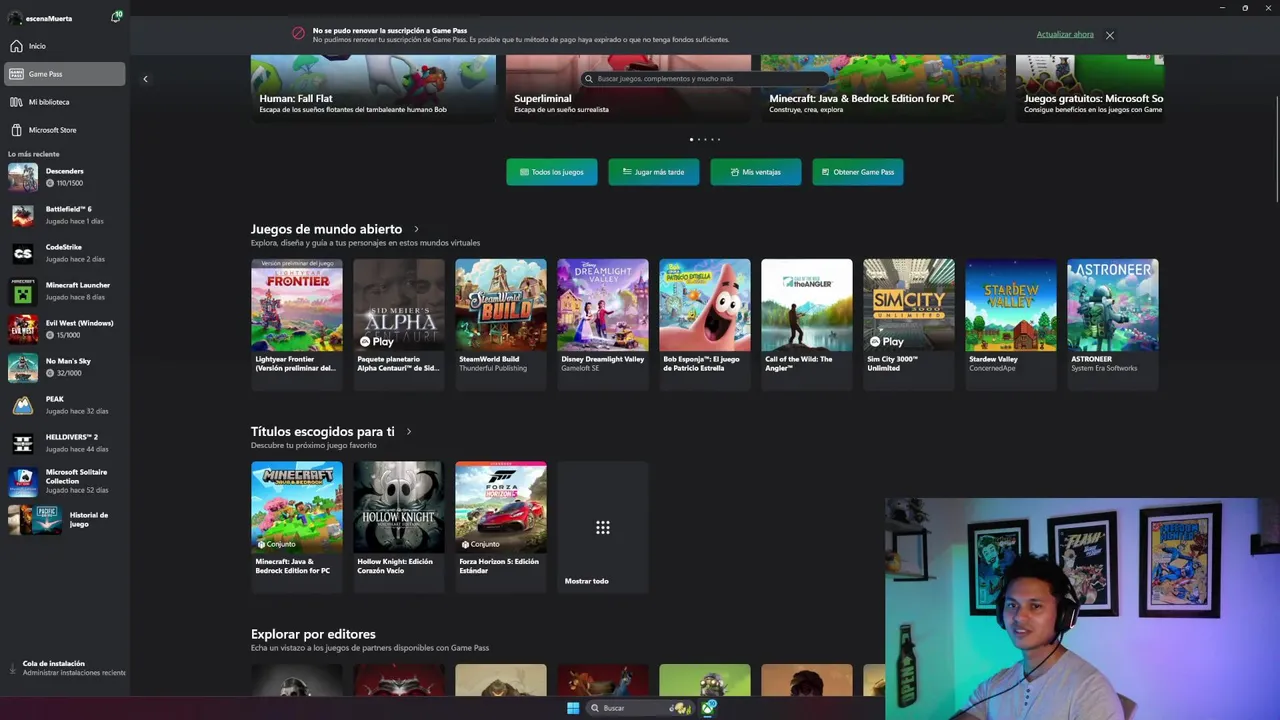Click Todos los juegos button

(552, 172)
